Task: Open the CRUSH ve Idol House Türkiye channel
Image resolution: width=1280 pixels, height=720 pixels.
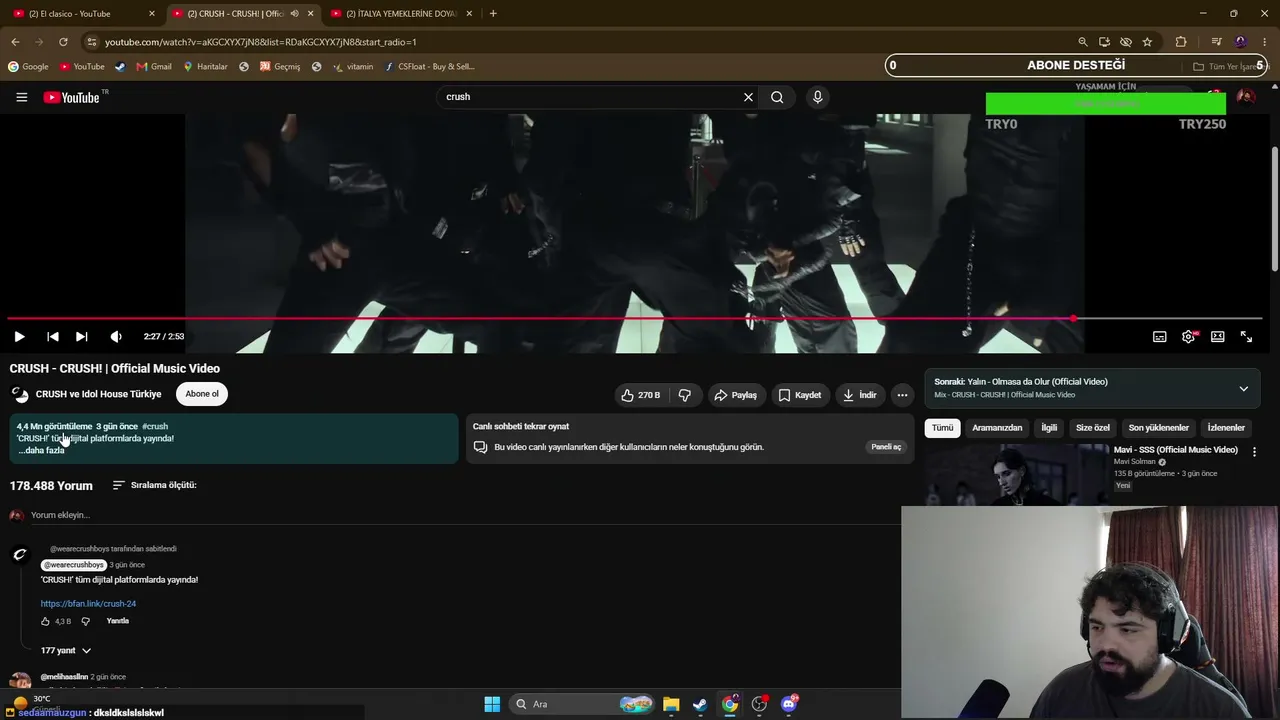Action: [x=98, y=394]
